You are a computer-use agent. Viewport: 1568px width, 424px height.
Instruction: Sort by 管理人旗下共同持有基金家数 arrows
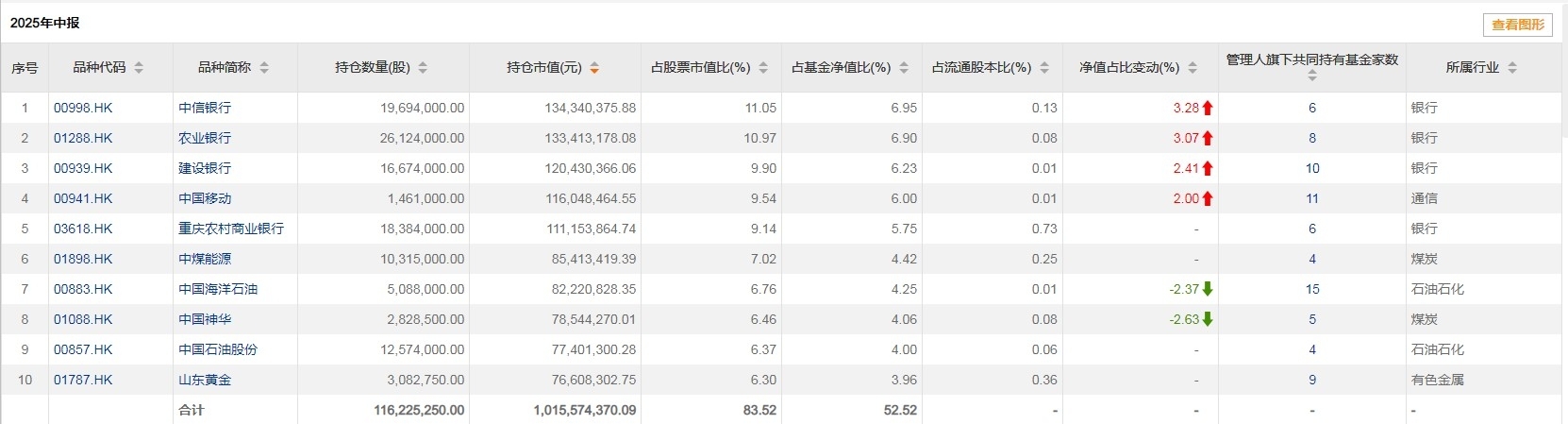click(1312, 76)
